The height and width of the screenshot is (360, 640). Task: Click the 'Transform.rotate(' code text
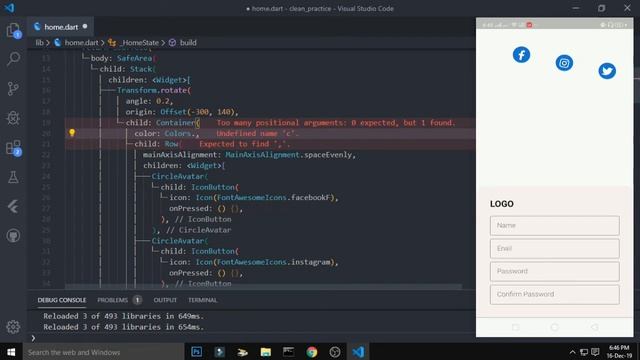click(x=154, y=90)
